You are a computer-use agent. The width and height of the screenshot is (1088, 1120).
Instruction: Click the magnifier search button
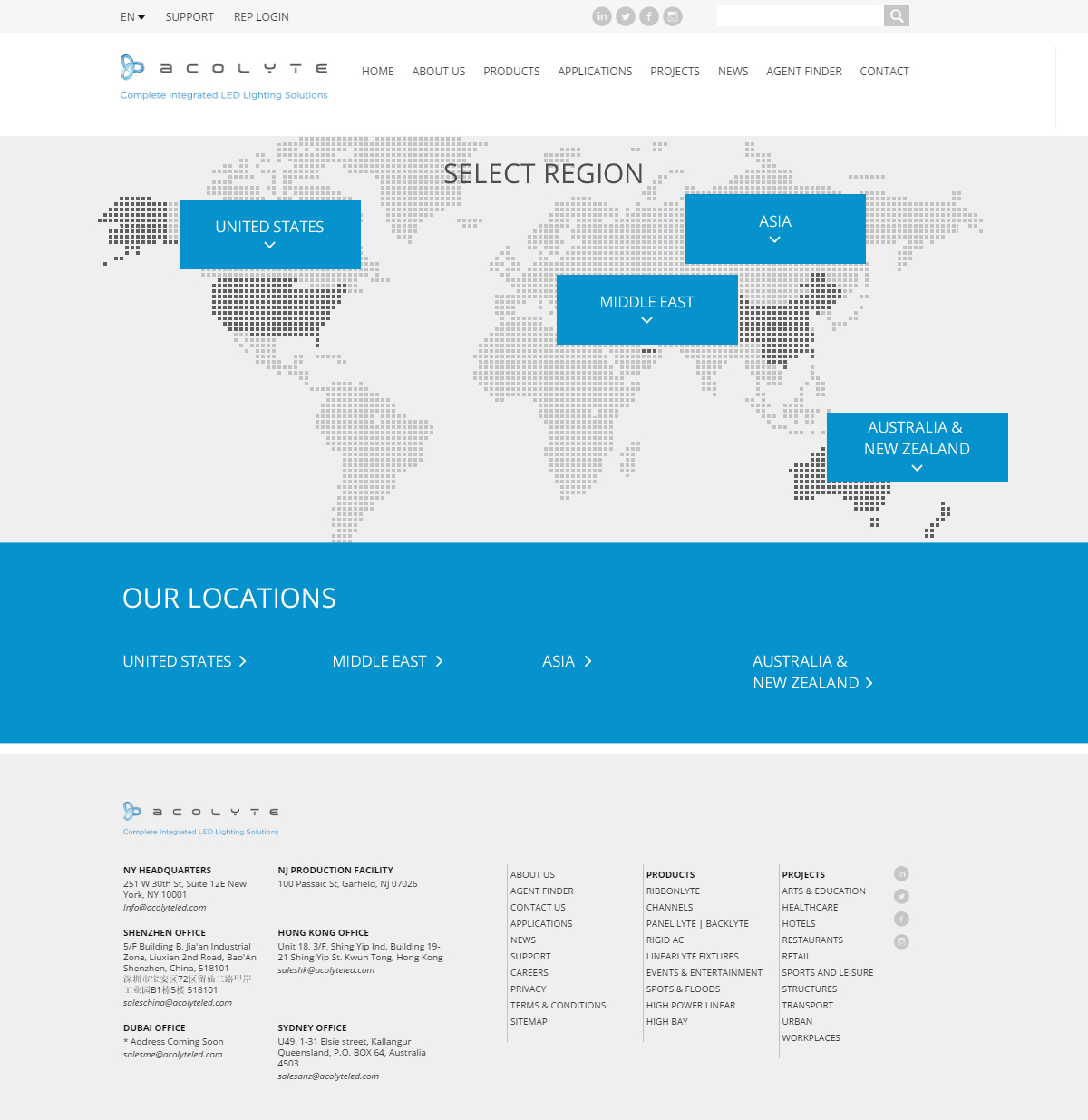(x=897, y=15)
